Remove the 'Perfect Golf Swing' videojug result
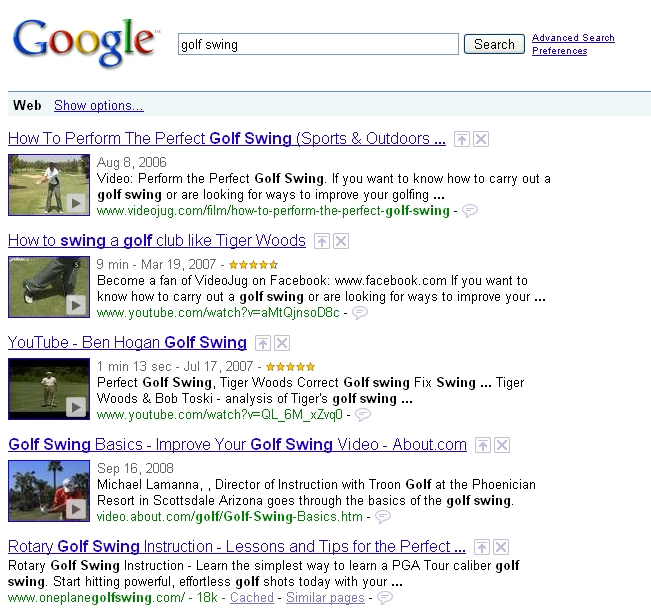The height and width of the screenshot is (610, 651). (481, 139)
